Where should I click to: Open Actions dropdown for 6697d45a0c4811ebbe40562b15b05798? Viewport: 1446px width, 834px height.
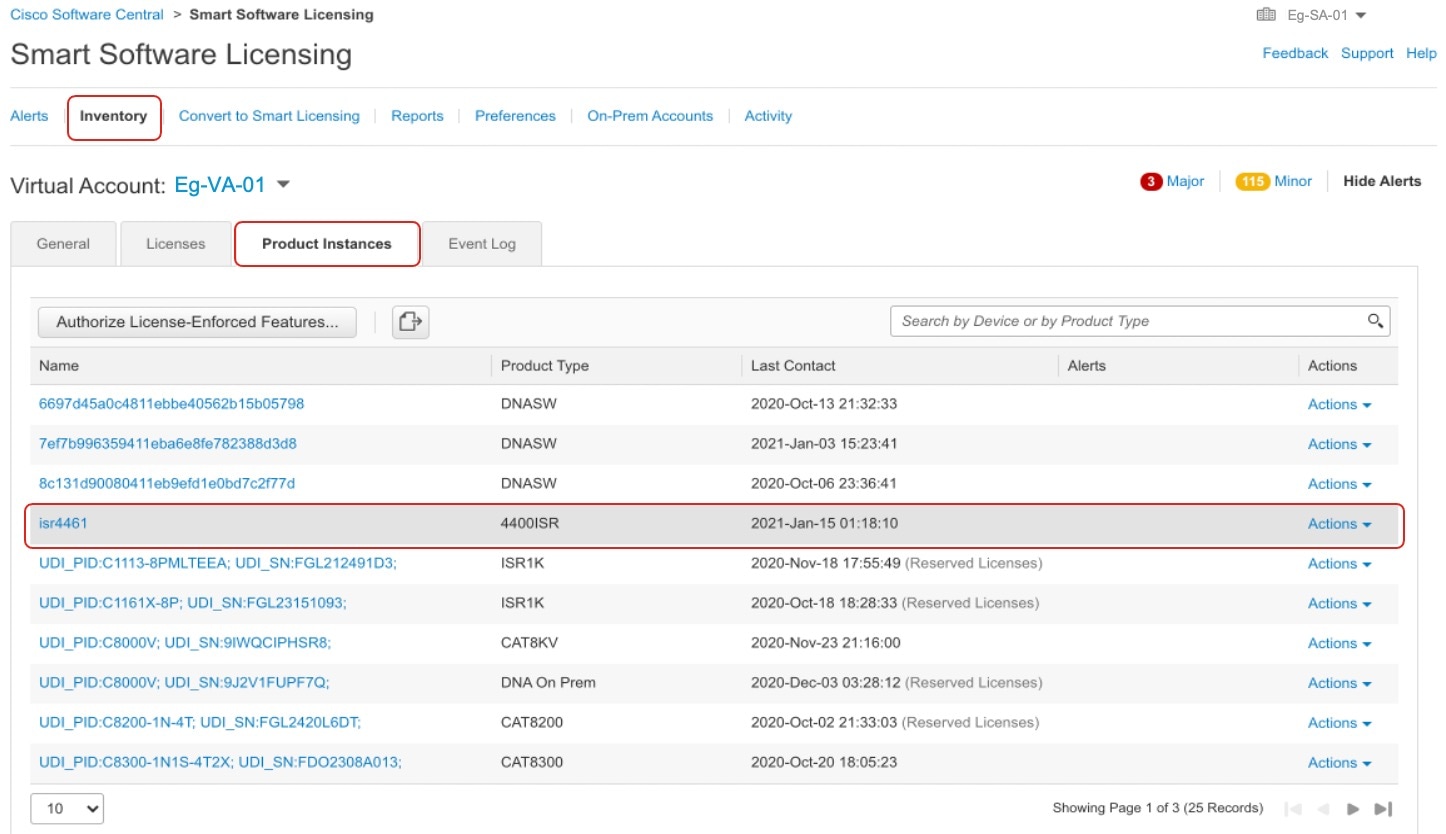[1339, 405]
